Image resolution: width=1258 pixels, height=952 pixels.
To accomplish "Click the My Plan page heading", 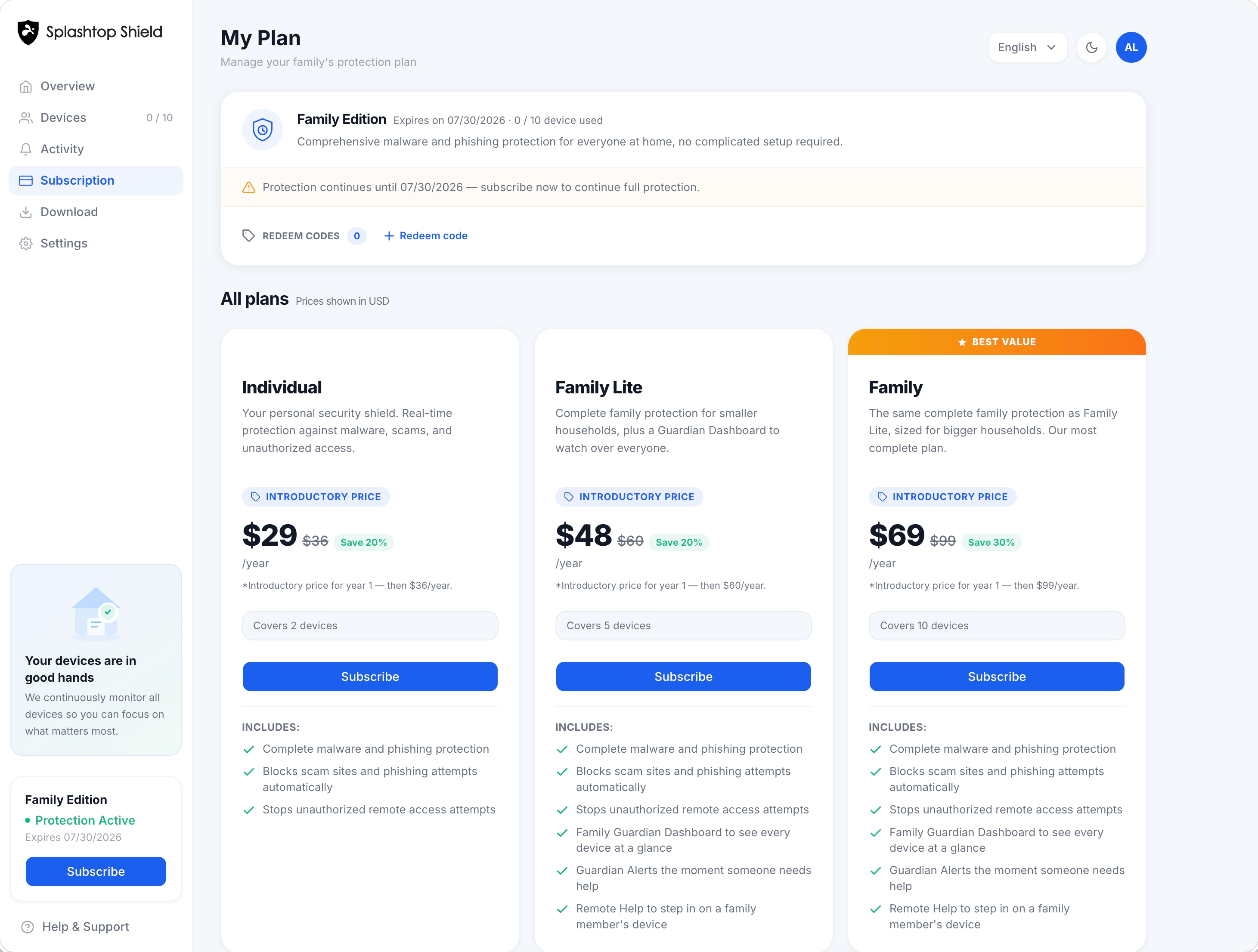I will click(x=260, y=38).
